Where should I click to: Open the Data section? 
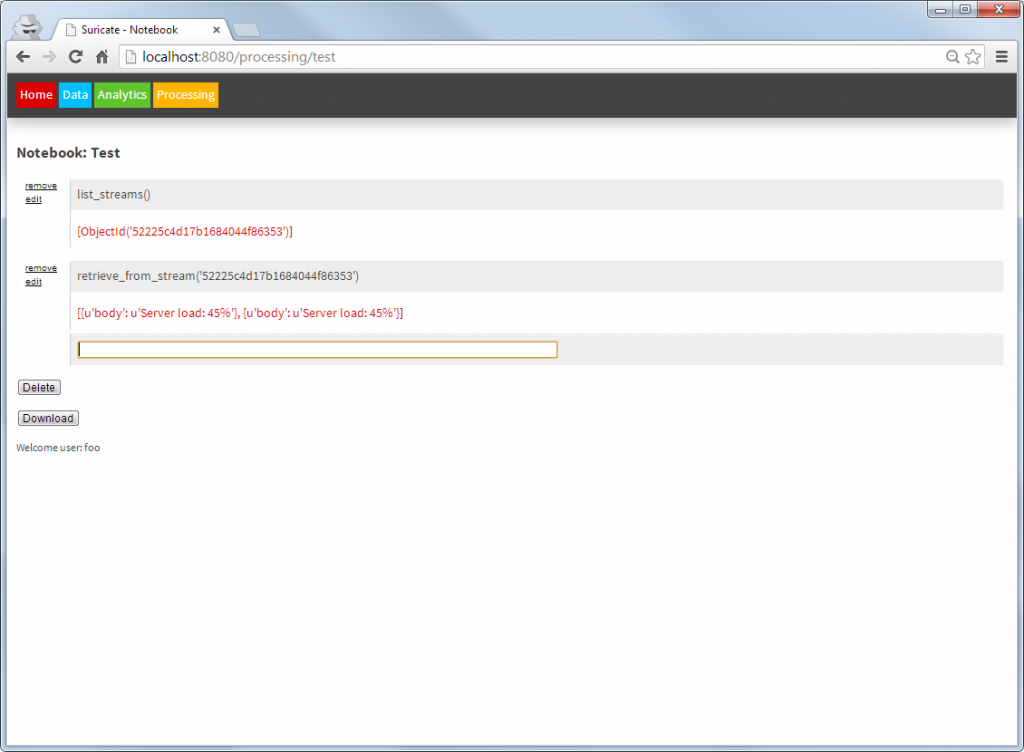pyautogui.click(x=75, y=95)
